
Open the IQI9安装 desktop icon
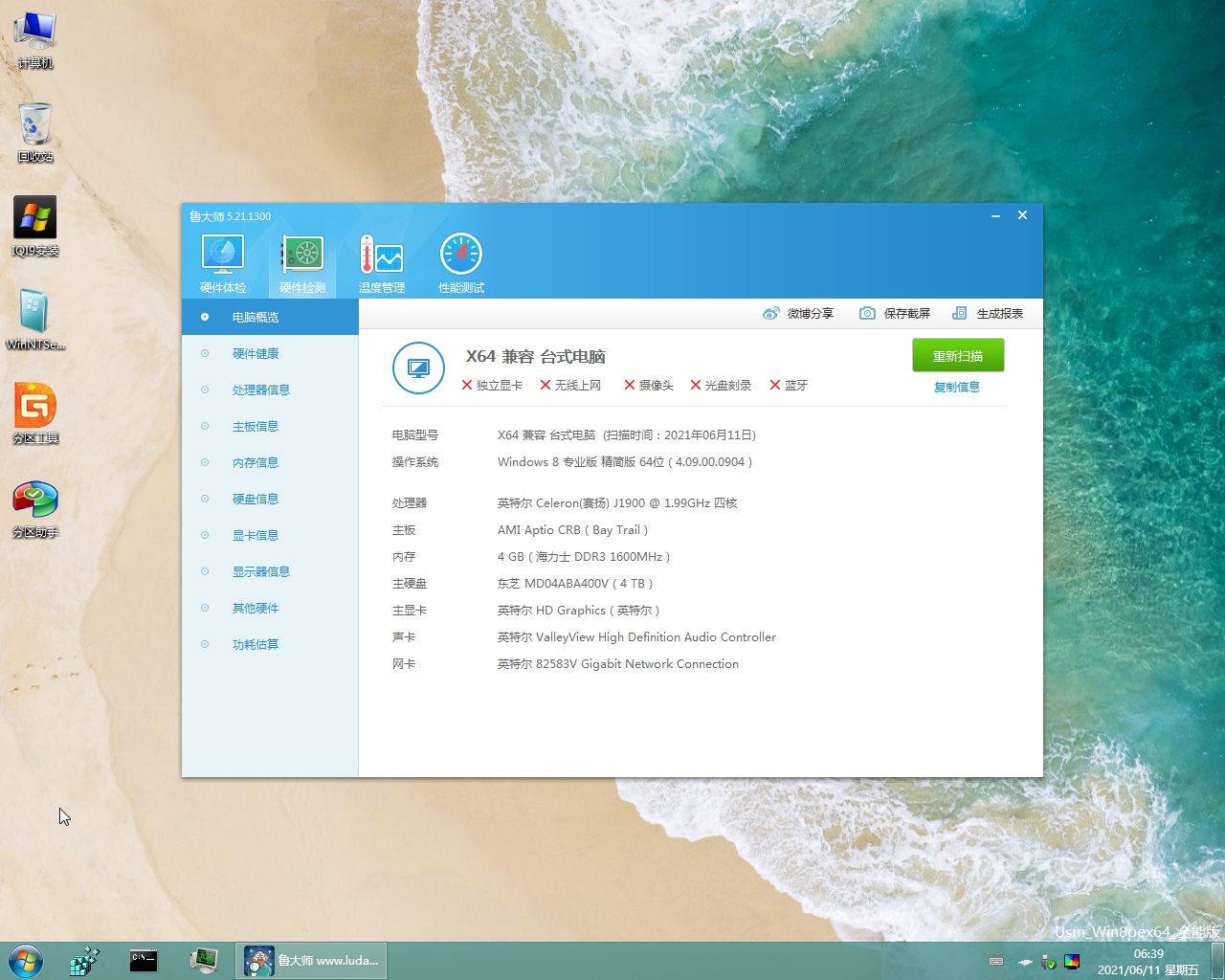(35, 227)
